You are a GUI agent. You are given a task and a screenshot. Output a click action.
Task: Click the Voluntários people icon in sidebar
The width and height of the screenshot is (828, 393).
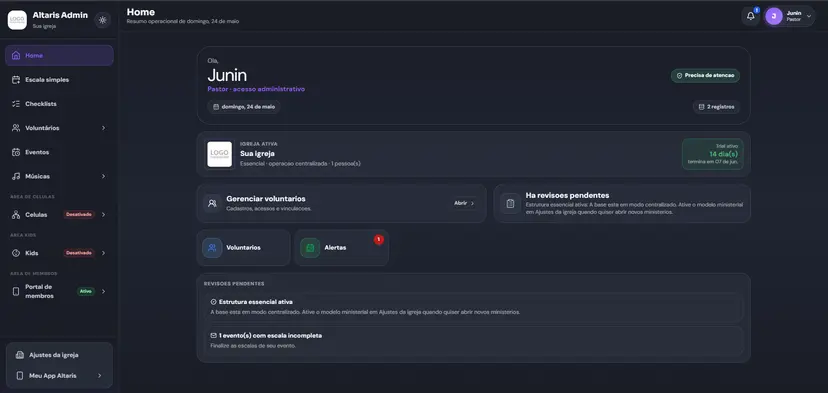coord(16,128)
